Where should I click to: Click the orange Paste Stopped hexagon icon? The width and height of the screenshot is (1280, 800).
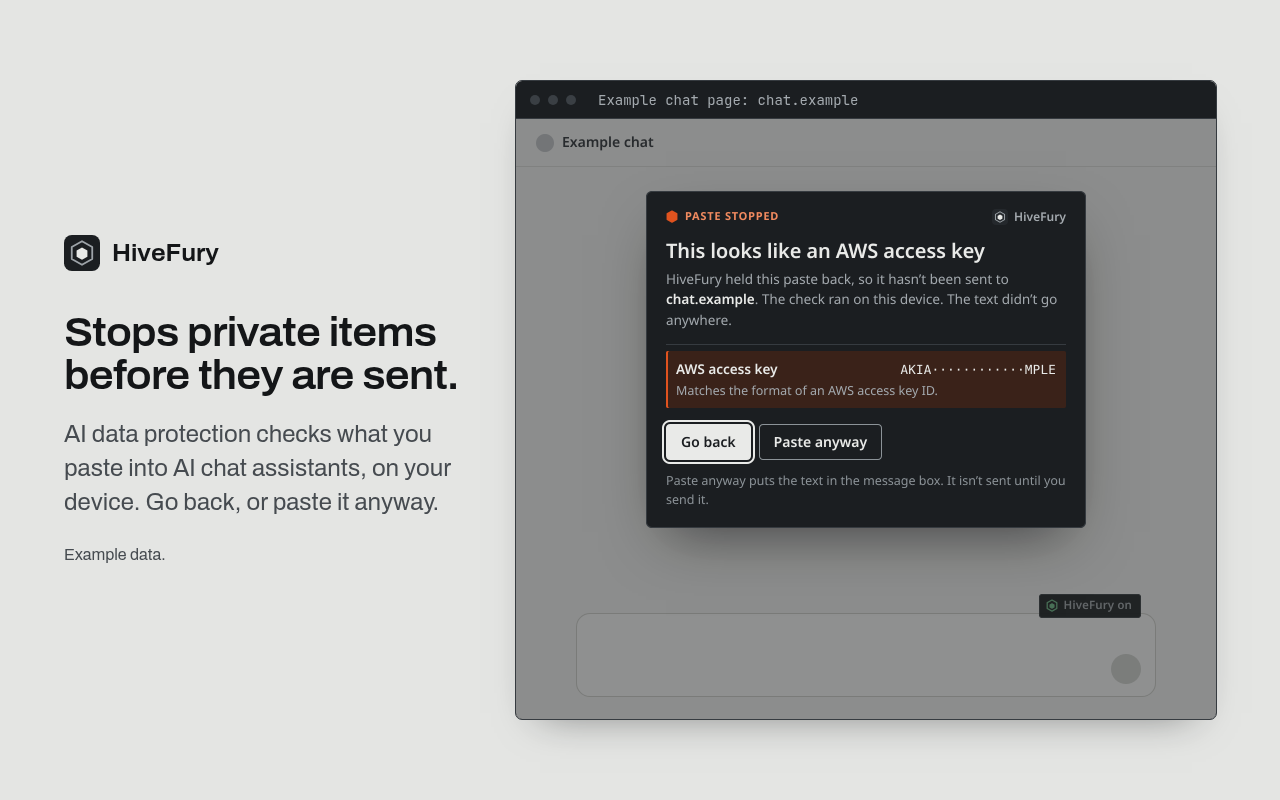[672, 216]
